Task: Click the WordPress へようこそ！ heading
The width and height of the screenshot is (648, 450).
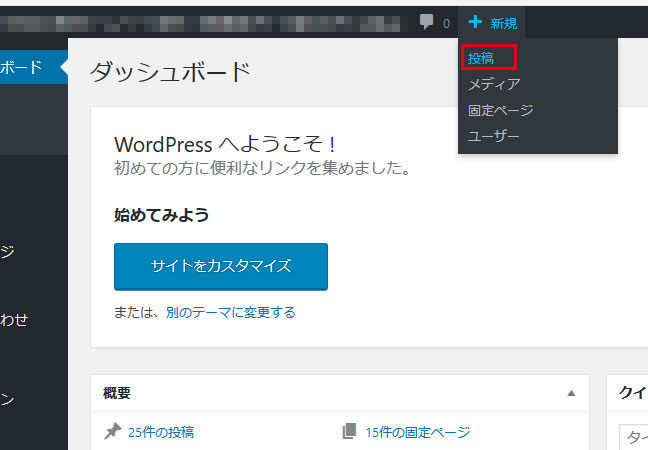Action: tap(226, 144)
